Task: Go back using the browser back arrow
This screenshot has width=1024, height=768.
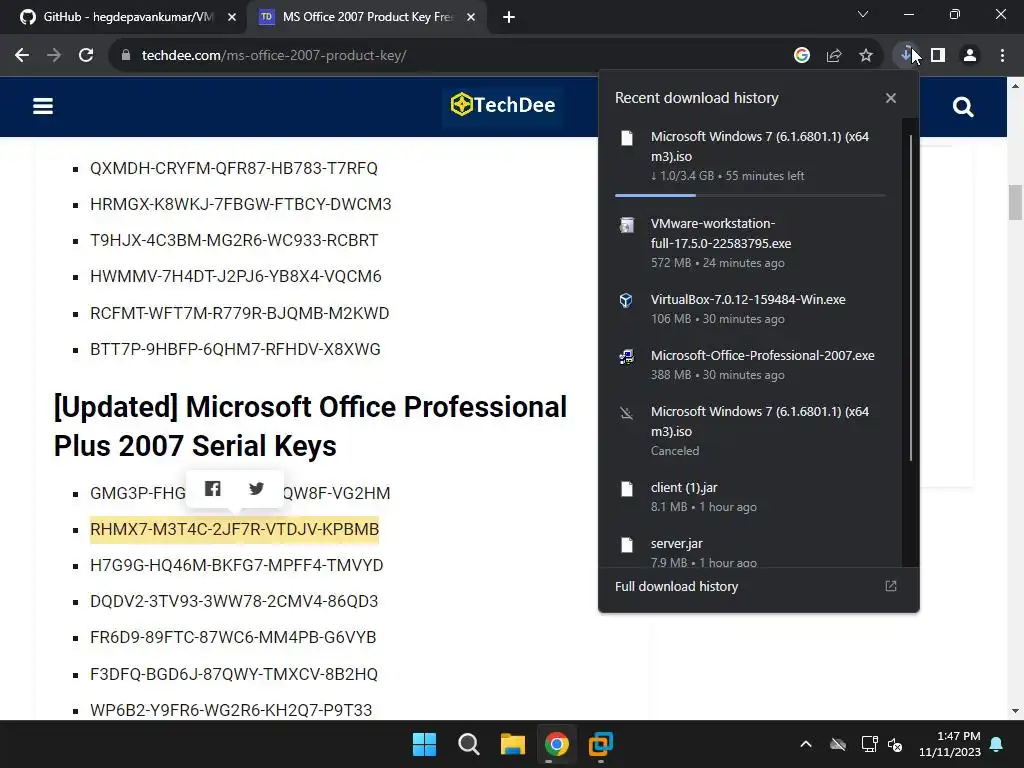Action: coord(22,56)
